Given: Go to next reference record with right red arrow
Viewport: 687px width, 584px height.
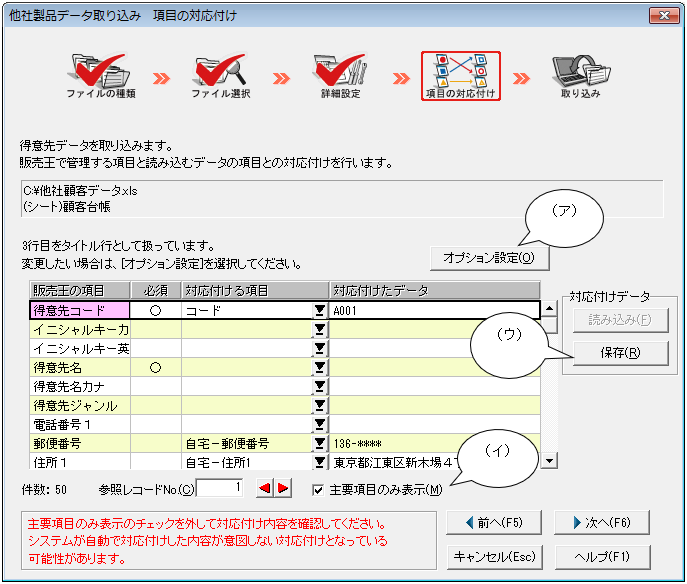Looking at the screenshot, I should (283, 488).
